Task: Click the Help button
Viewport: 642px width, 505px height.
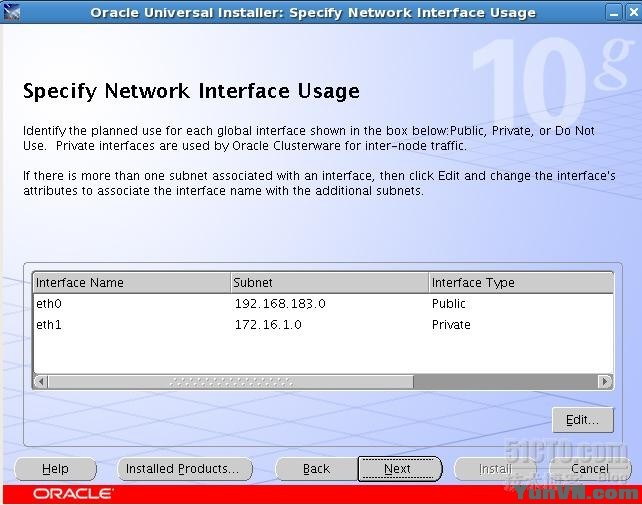Action: click(55, 469)
